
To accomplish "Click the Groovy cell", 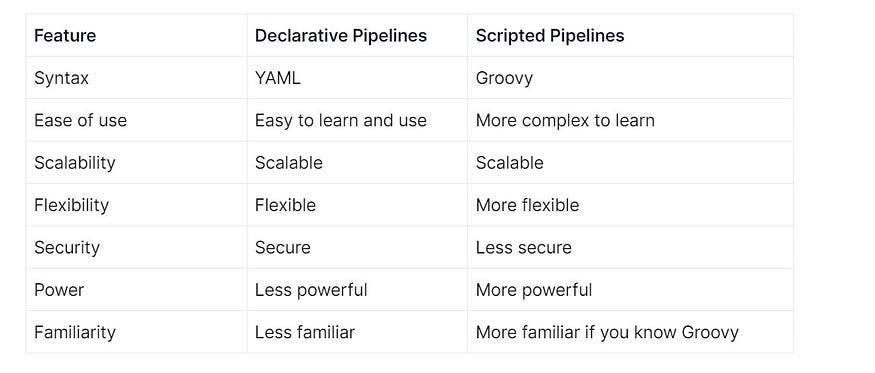I will (504, 78).
